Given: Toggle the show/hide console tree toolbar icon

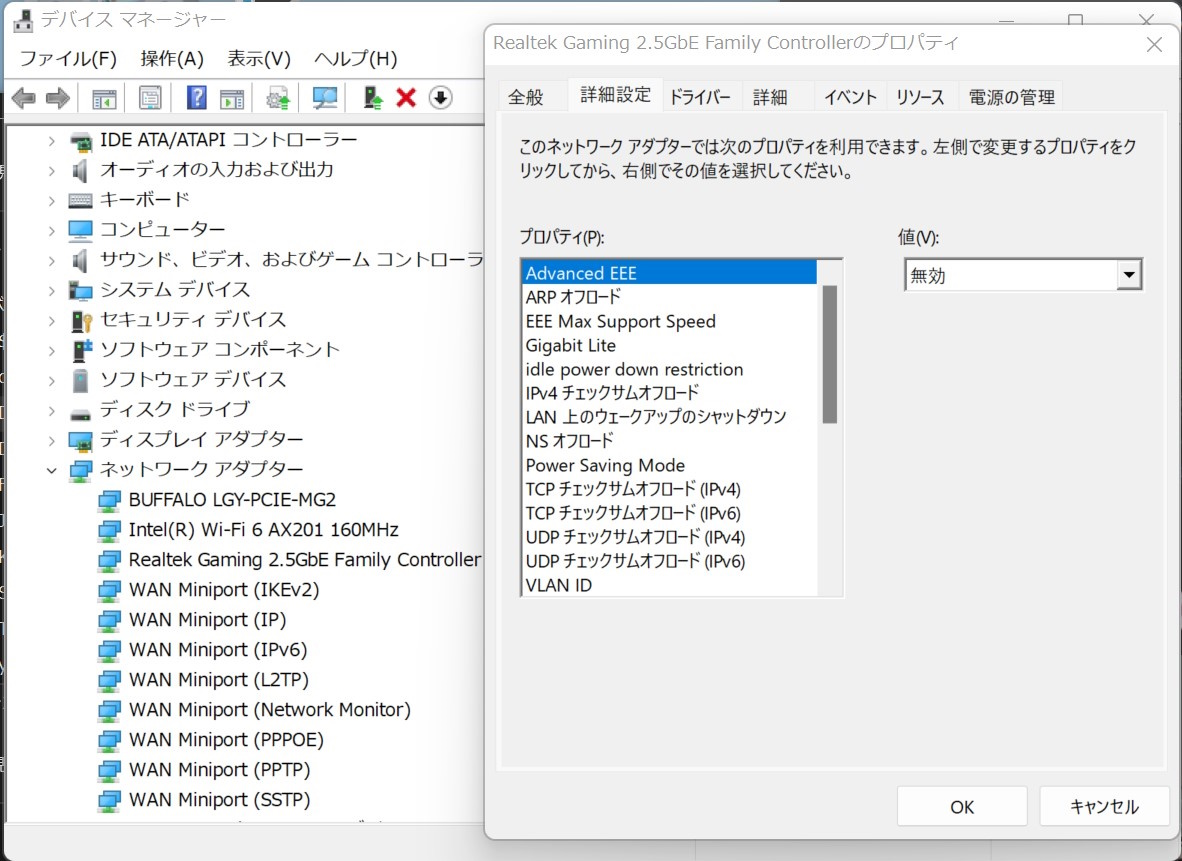Looking at the screenshot, I should click(x=104, y=98).
